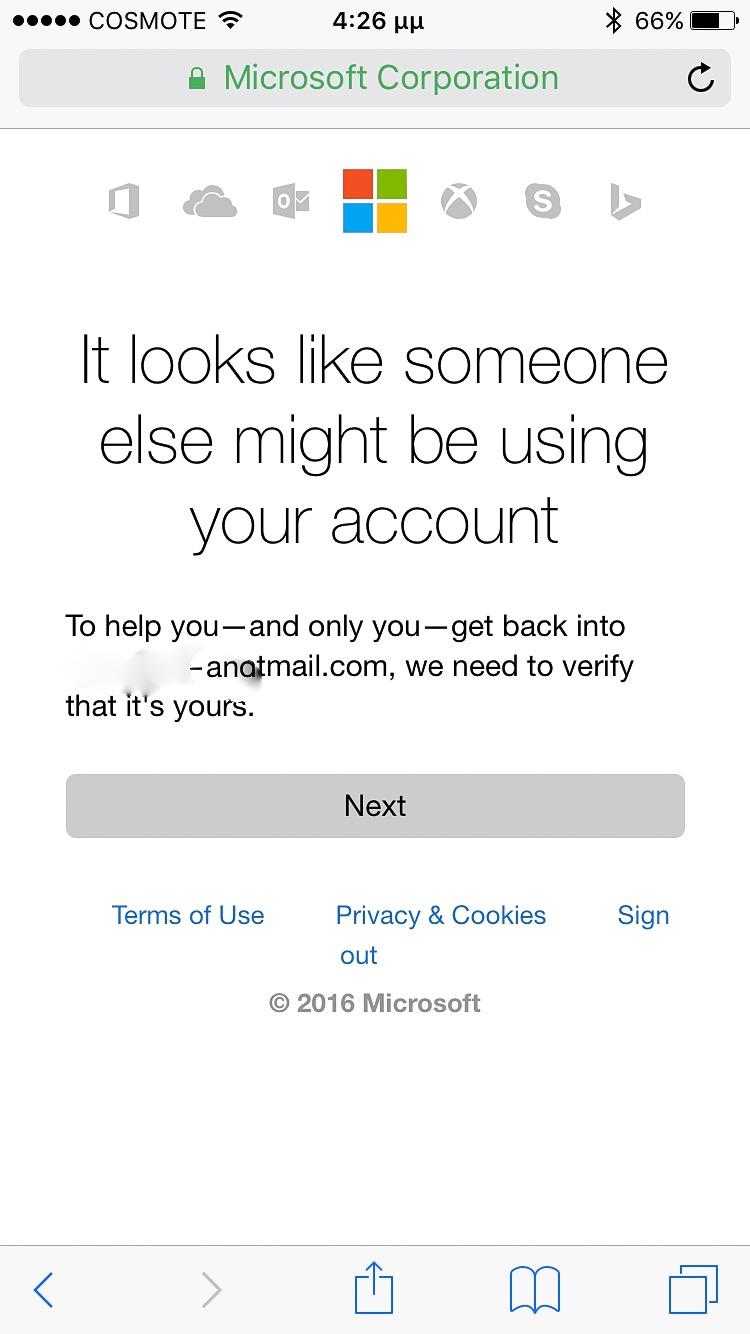The height and width of the screenshot is (1334, 750).
Task: Tap the Skype icon
Action: point(542,202)
